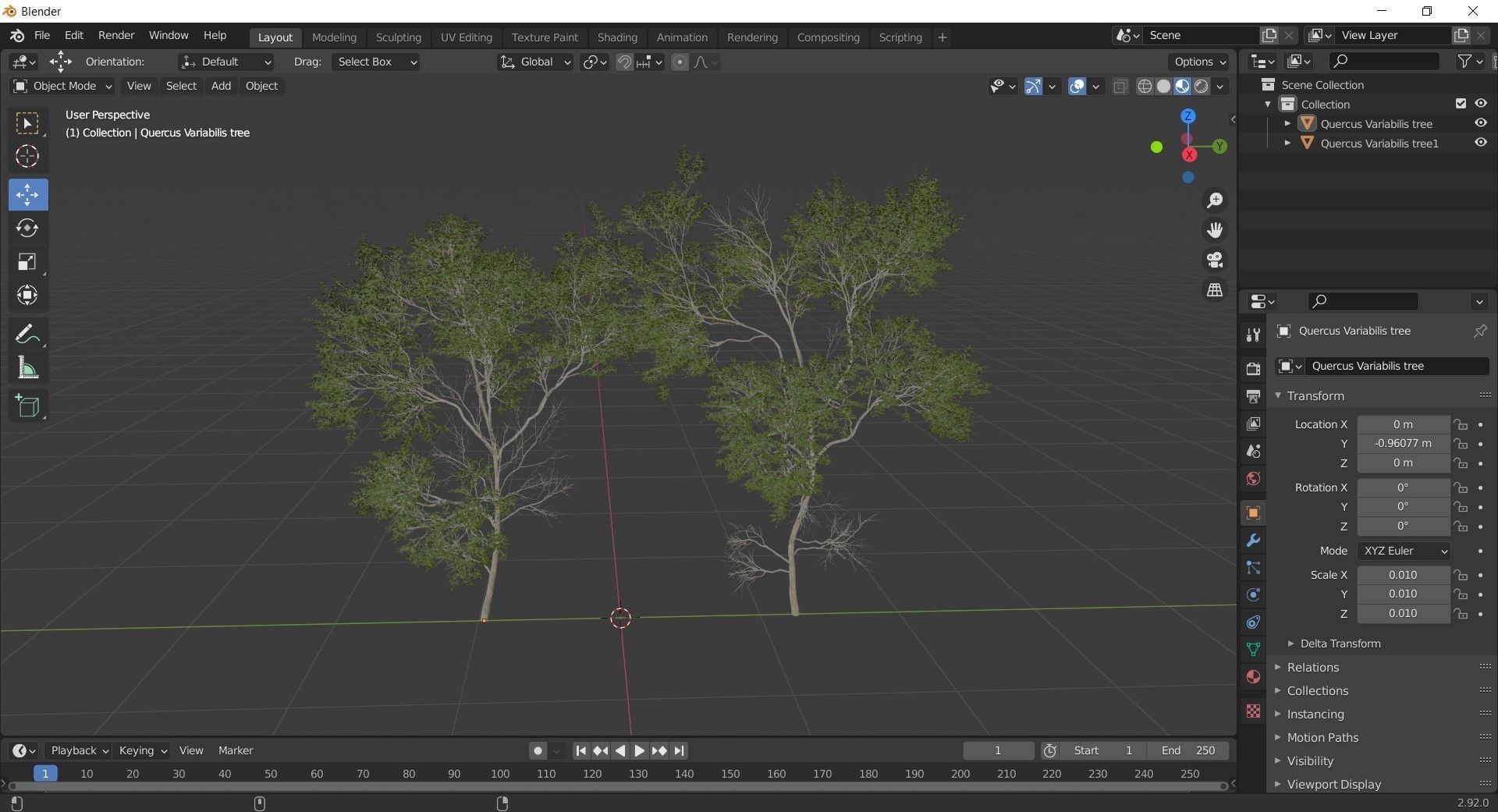Click the Location Y value field

[x=1403, y=443]
